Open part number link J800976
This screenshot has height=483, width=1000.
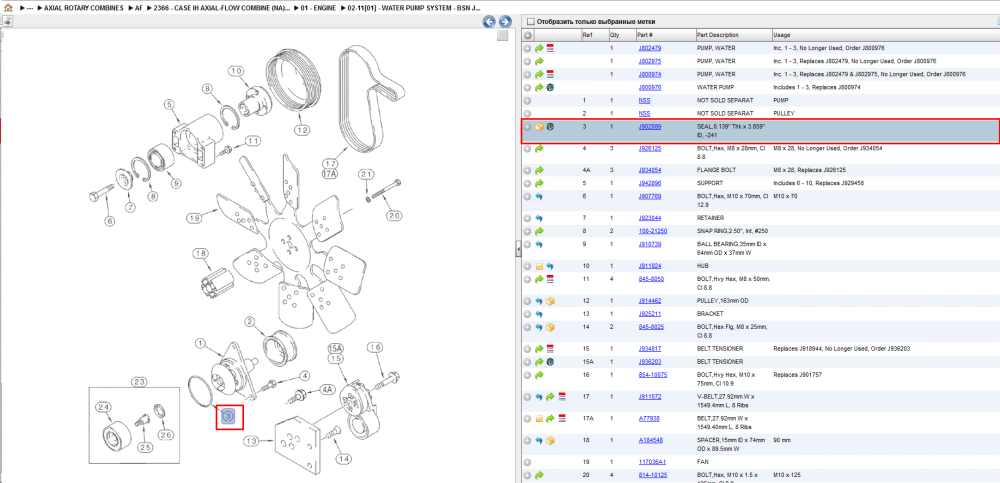point(649,87)
